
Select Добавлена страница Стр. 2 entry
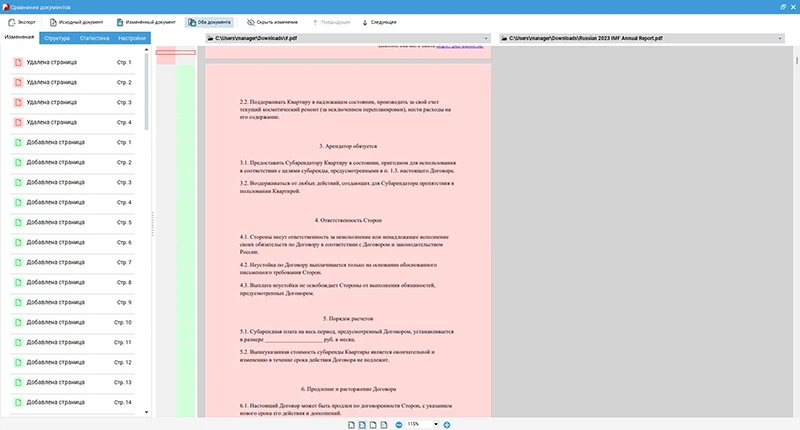[72, 162]
